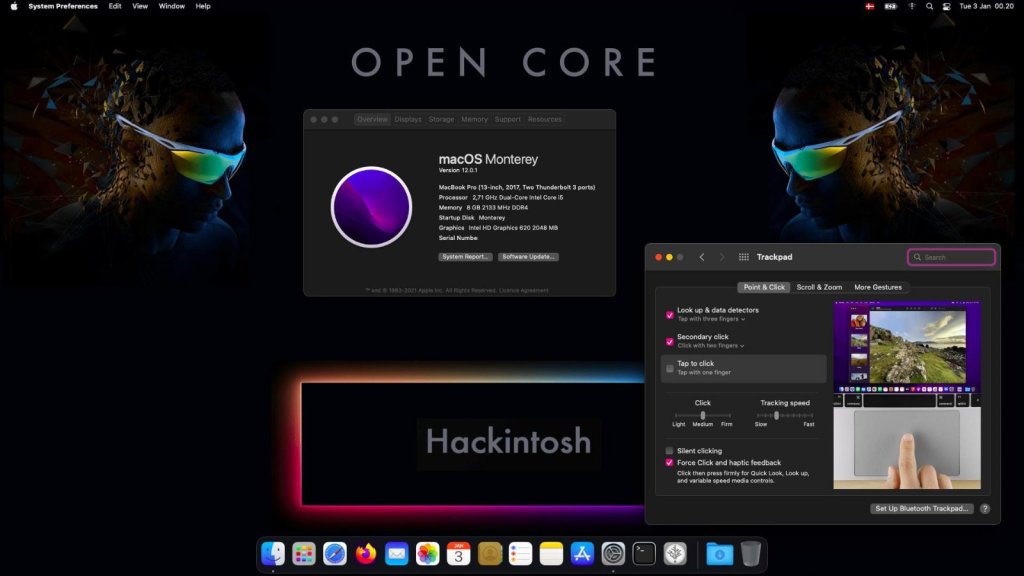Click the Tracking speed slider

coord(784,415)
